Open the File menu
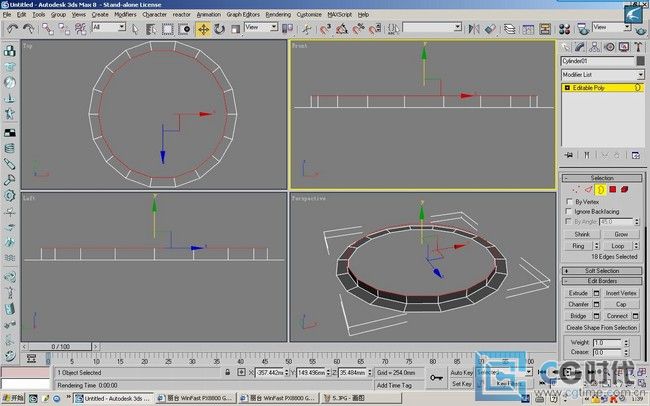 pos(7,15)
